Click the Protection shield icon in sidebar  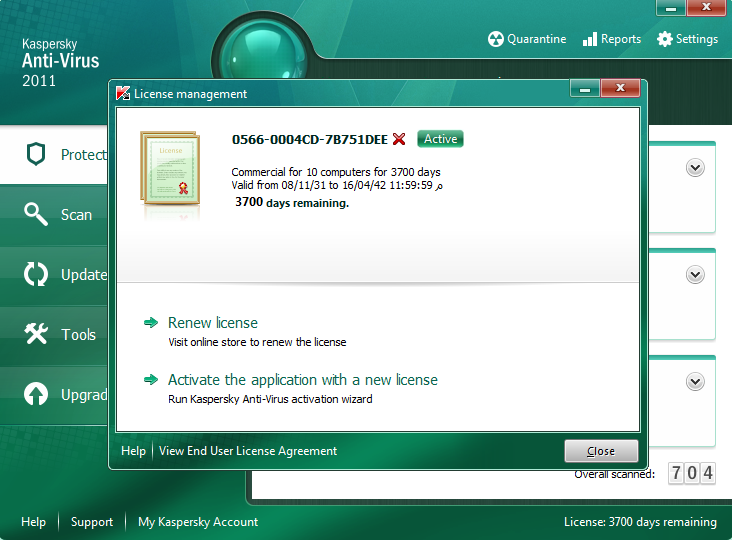[36, 154]
